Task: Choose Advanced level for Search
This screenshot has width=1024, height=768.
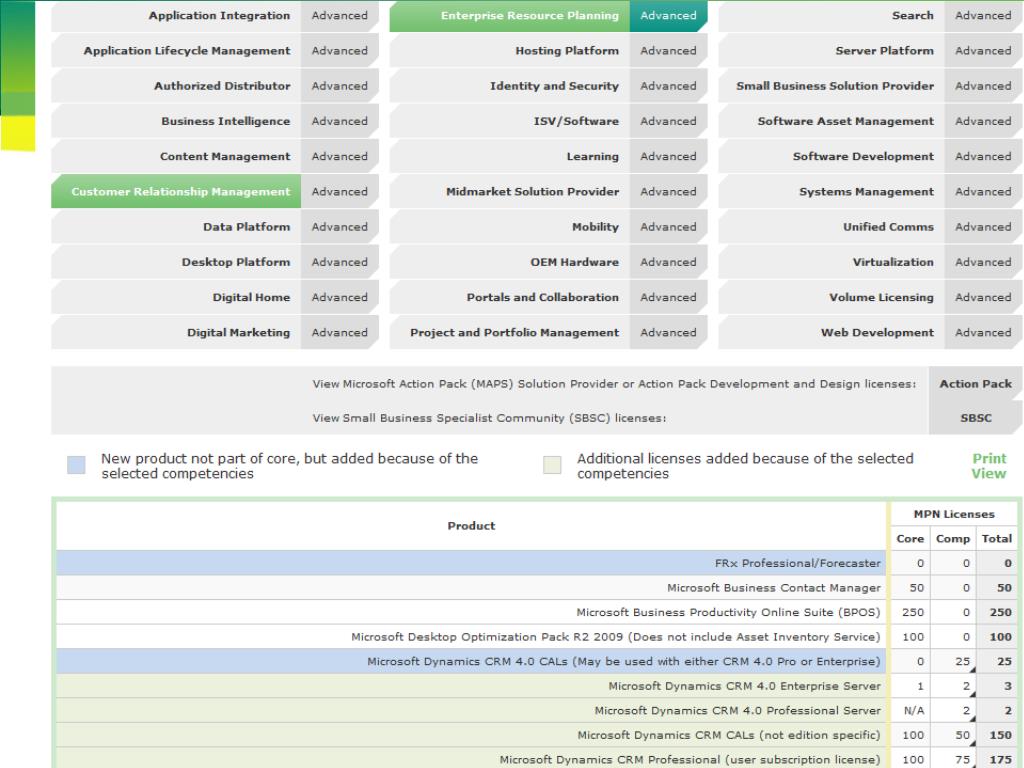Action: tap(984, 16)
